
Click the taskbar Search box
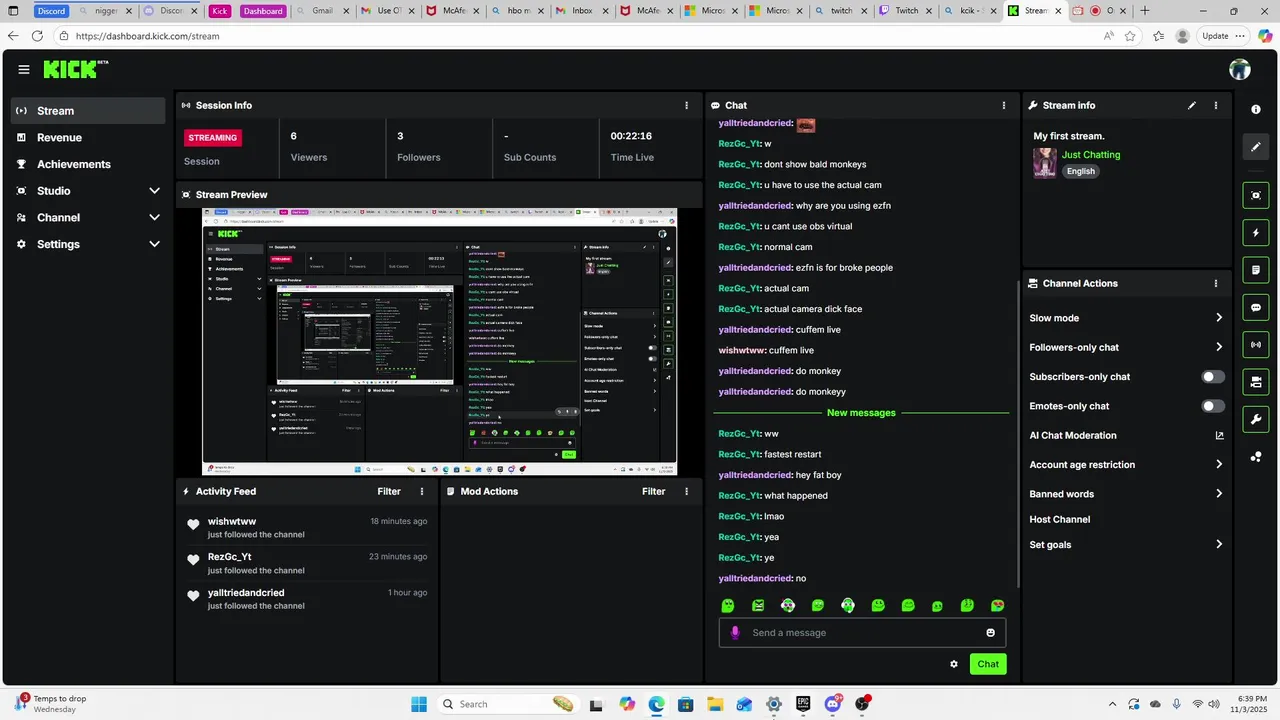(508, 704)
